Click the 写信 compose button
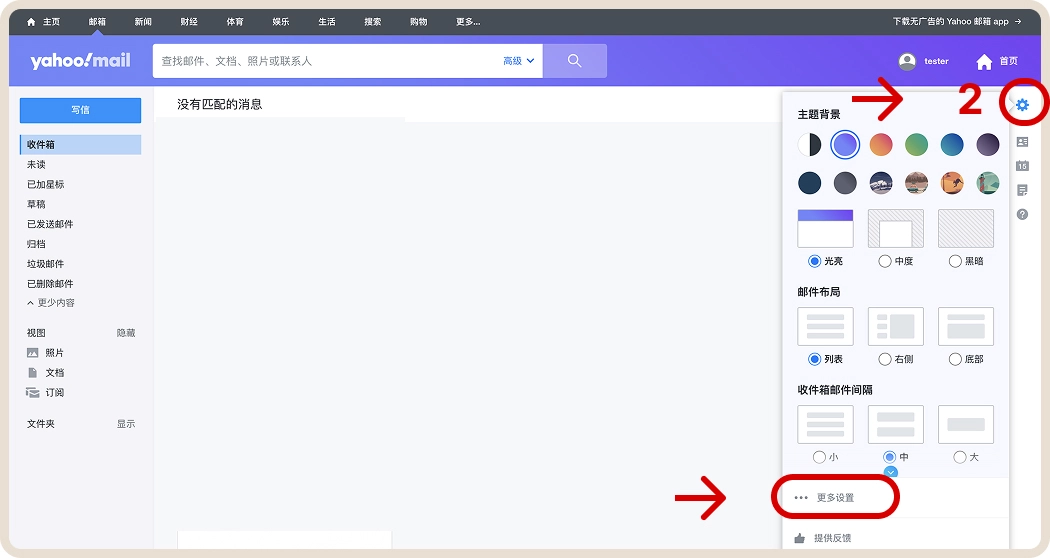 (80, 110)
